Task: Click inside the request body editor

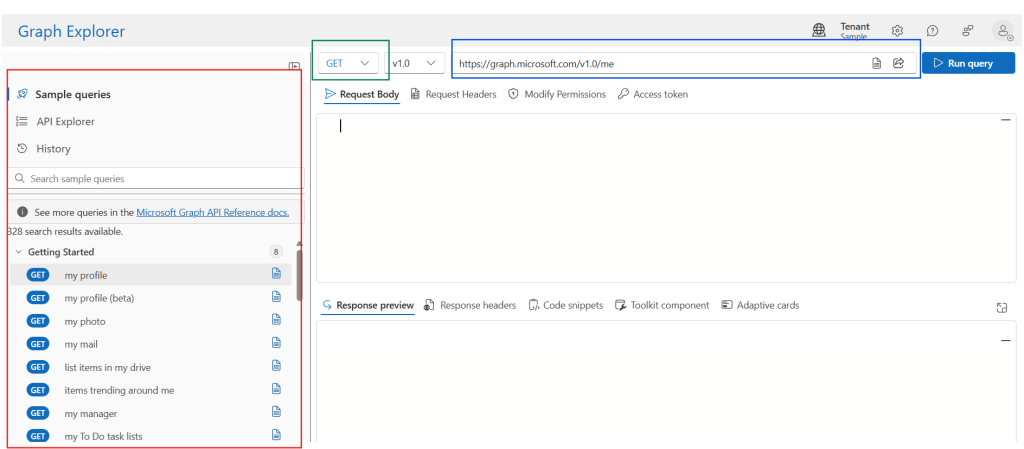Action: [666, 198]
